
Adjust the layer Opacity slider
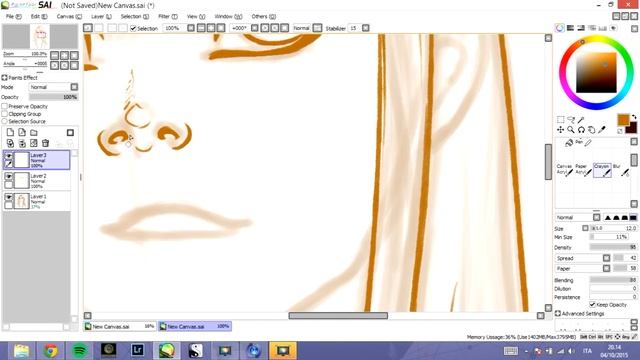[x=53, y=97]
